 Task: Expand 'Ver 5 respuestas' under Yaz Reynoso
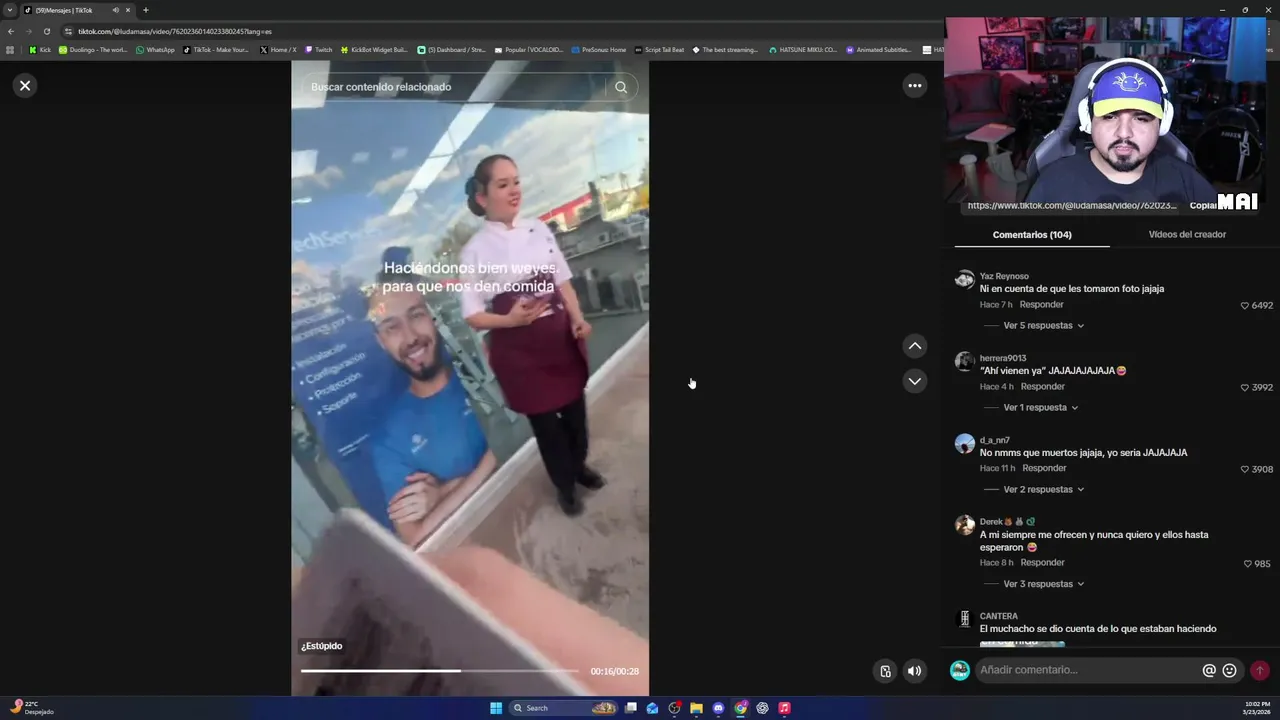1043,326
